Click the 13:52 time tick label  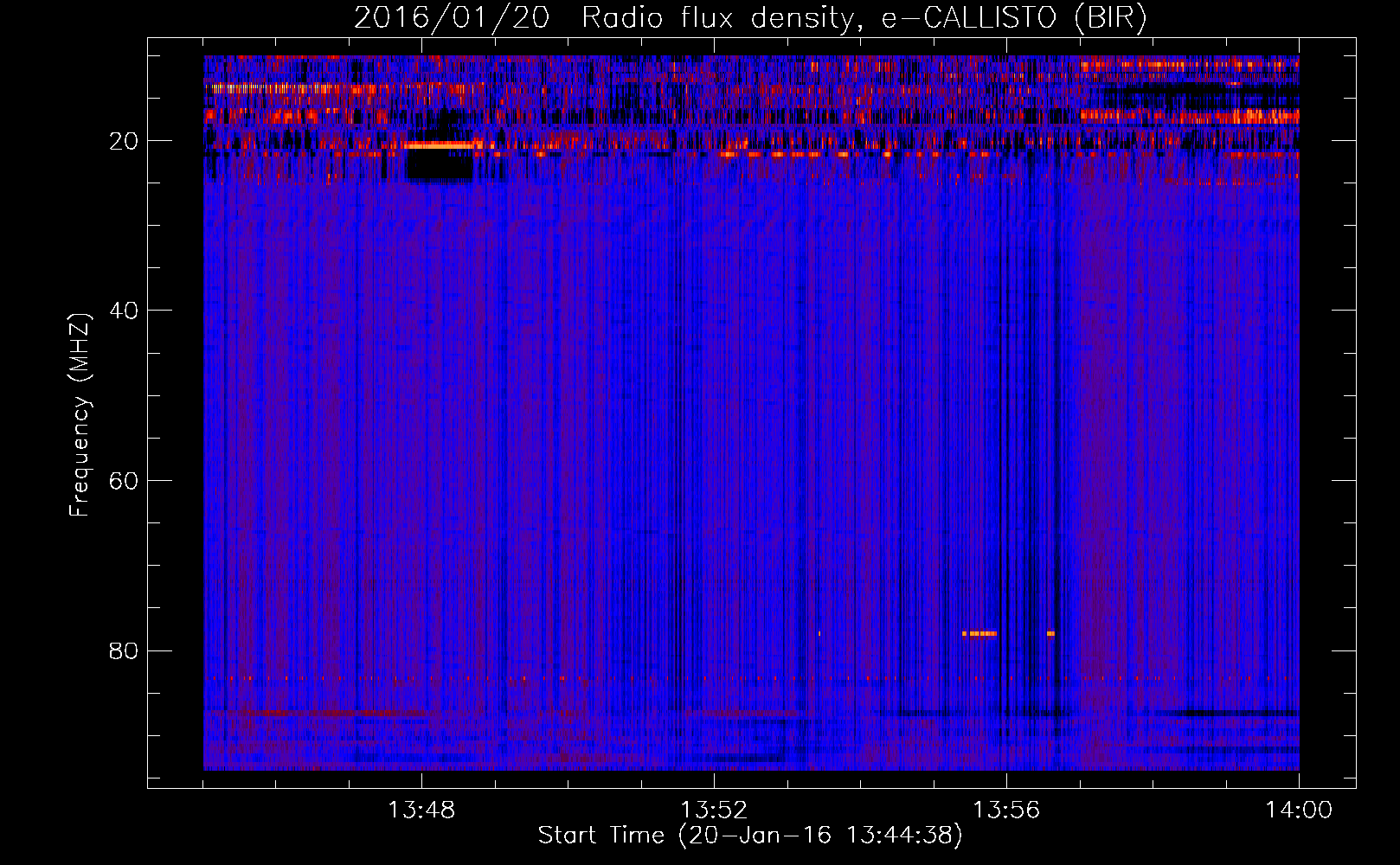(714, 811)
